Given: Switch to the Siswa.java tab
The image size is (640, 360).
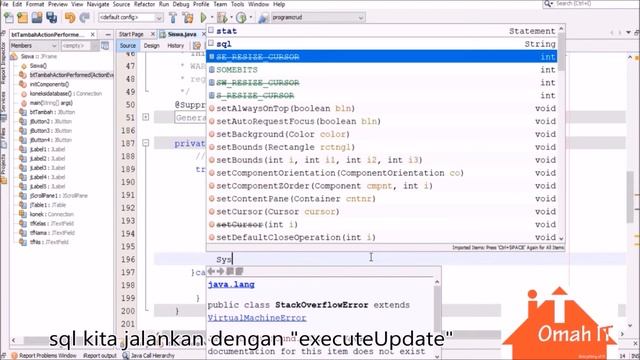Looking at the screenshot, I should click(x=182, y=34).
